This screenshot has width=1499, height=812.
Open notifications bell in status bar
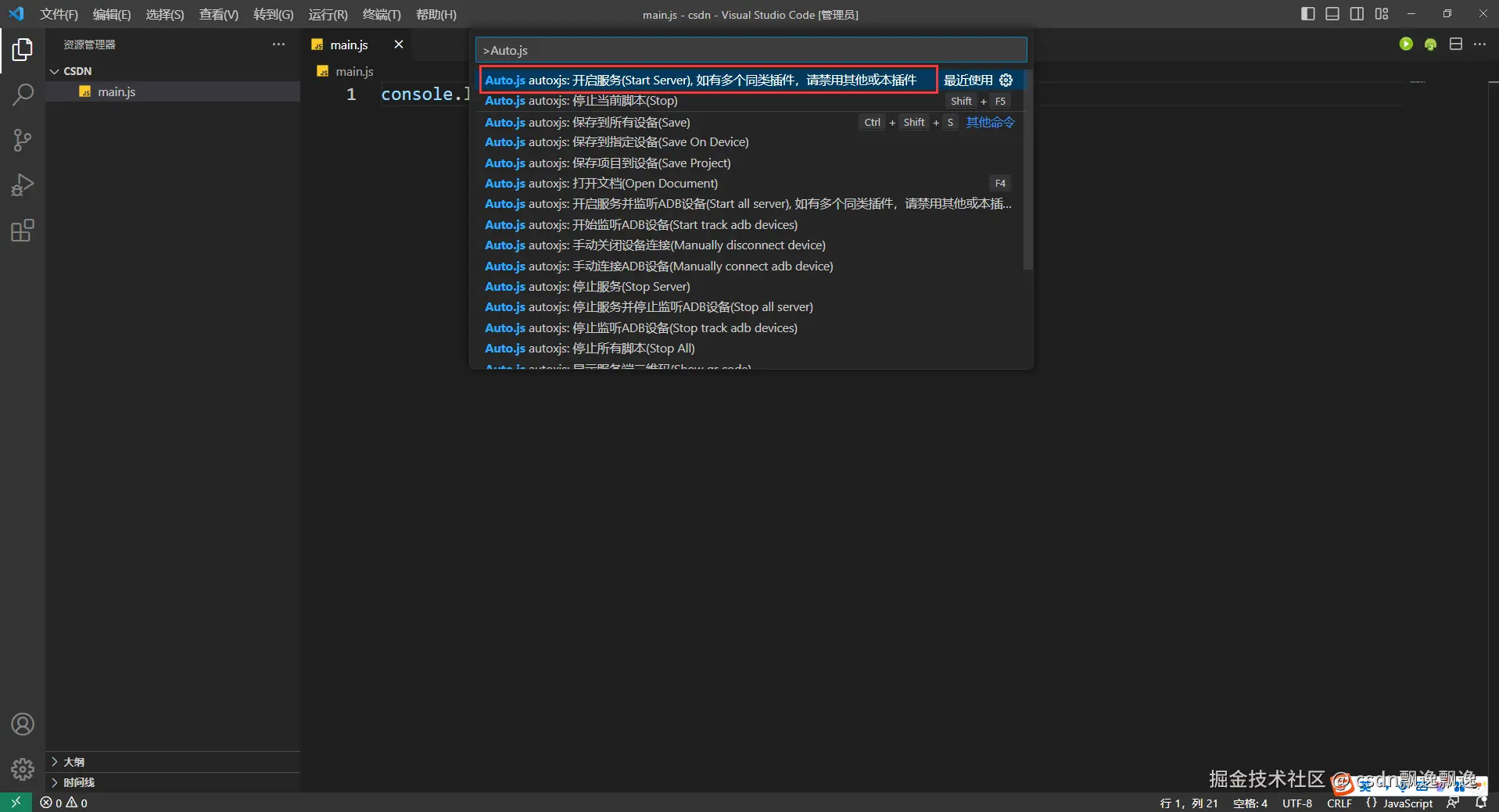(1481, 803)
